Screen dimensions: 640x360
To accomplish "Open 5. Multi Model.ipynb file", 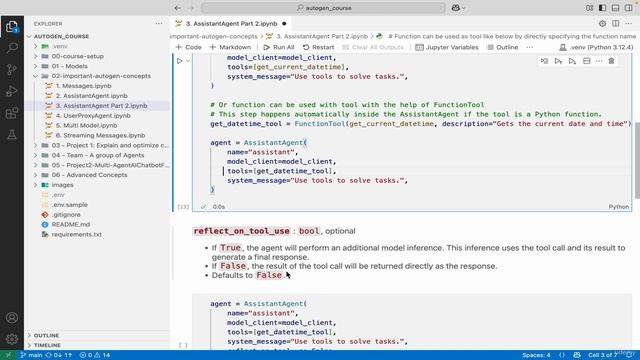I will (x=86, y=125).
